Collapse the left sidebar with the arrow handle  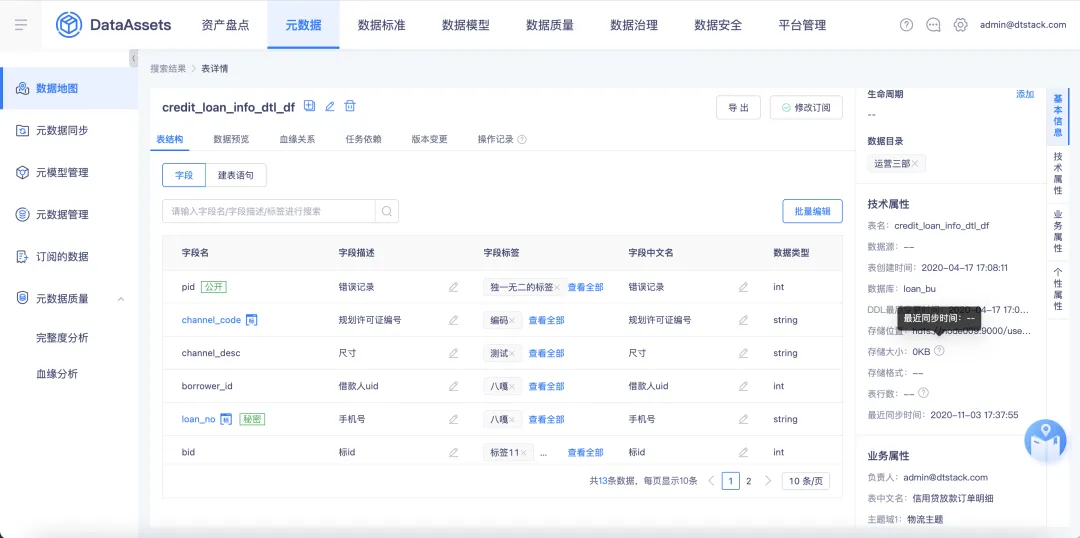[x=134, y=58]
